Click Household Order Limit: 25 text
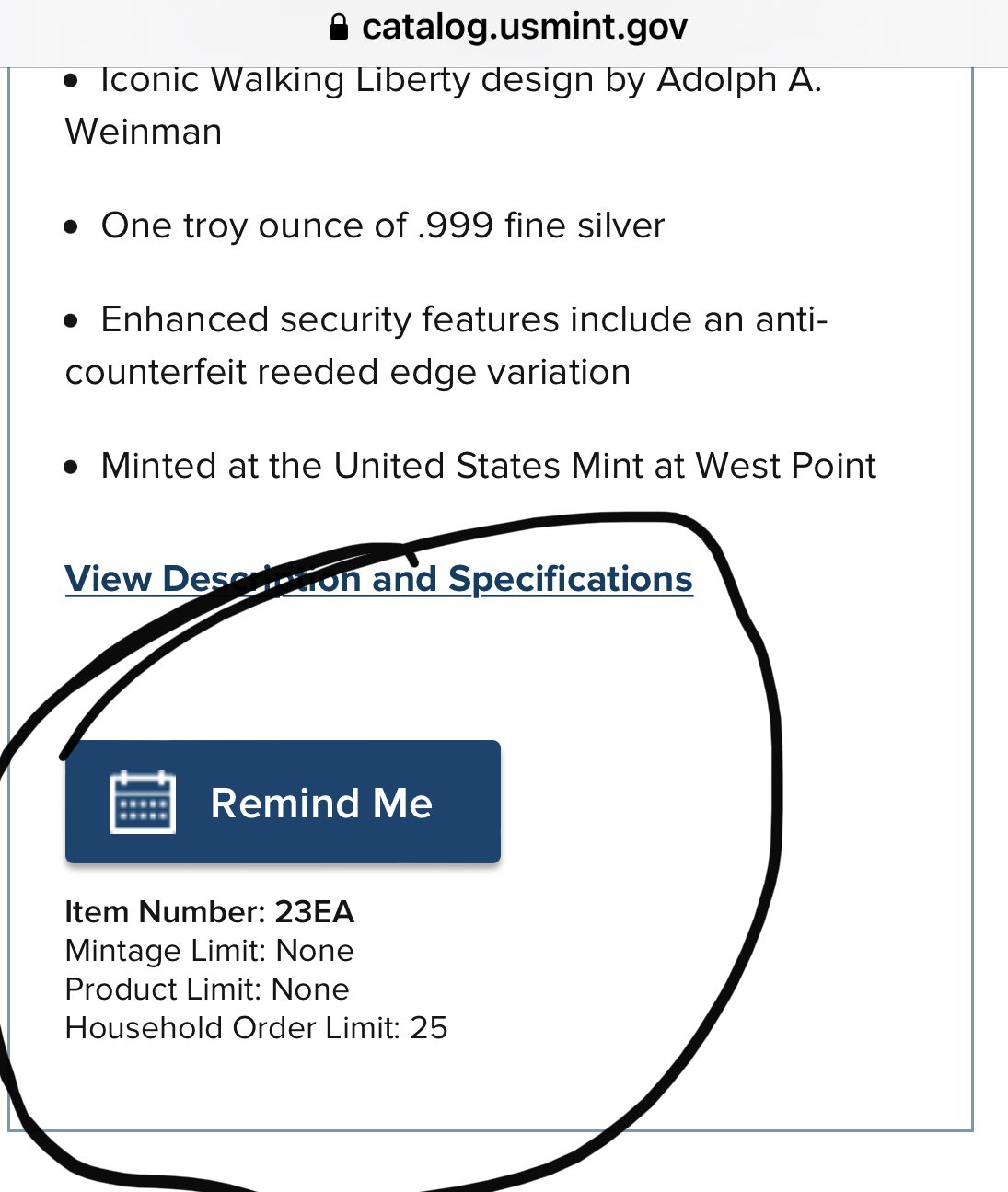Screen dimensions: 1008x1192 (x=256, y=1027)
